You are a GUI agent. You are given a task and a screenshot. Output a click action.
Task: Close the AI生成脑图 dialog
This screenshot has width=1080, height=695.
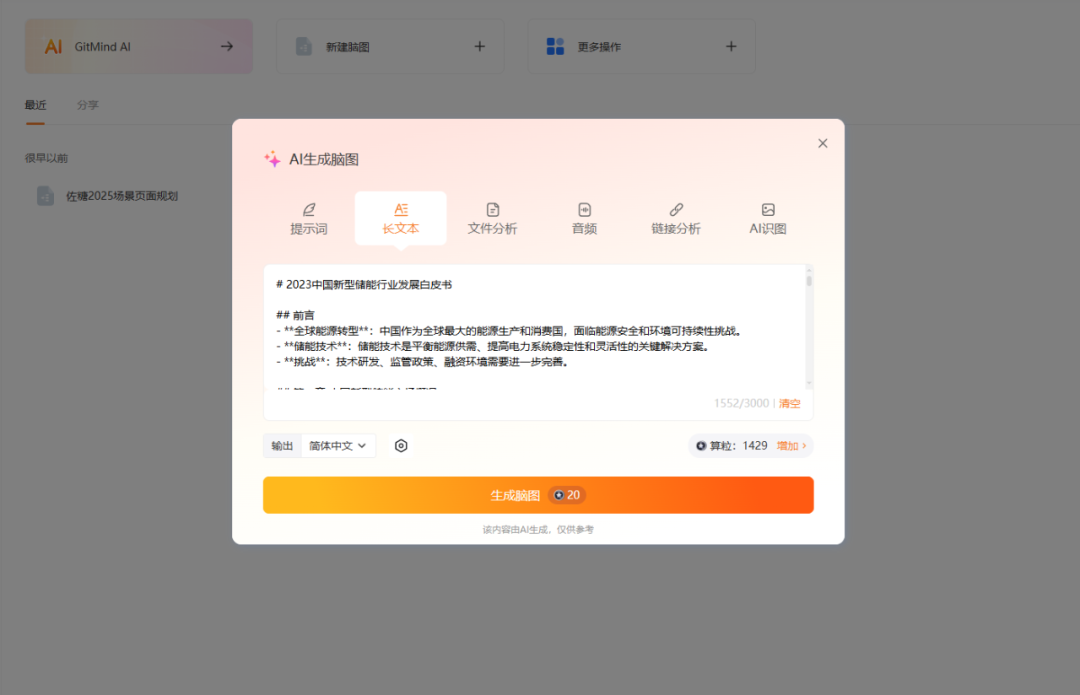click(x=822, y=143)
